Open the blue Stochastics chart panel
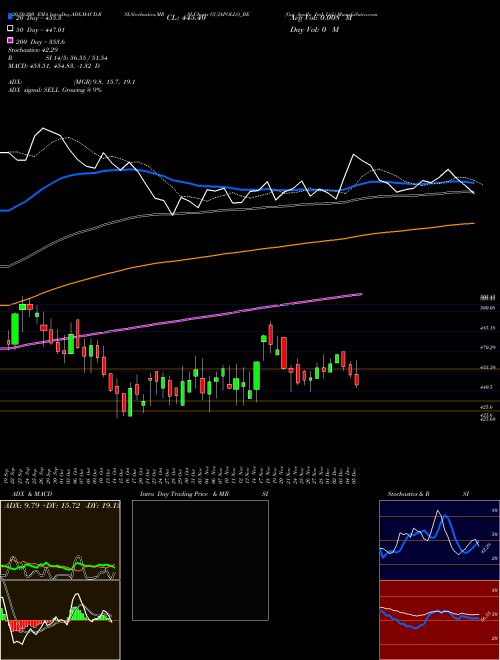 [439, 540]
